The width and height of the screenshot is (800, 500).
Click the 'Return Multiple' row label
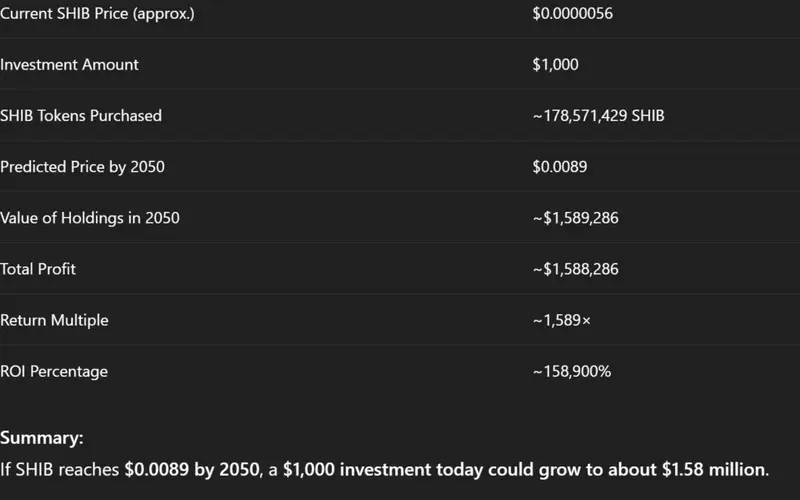[54, 321]
